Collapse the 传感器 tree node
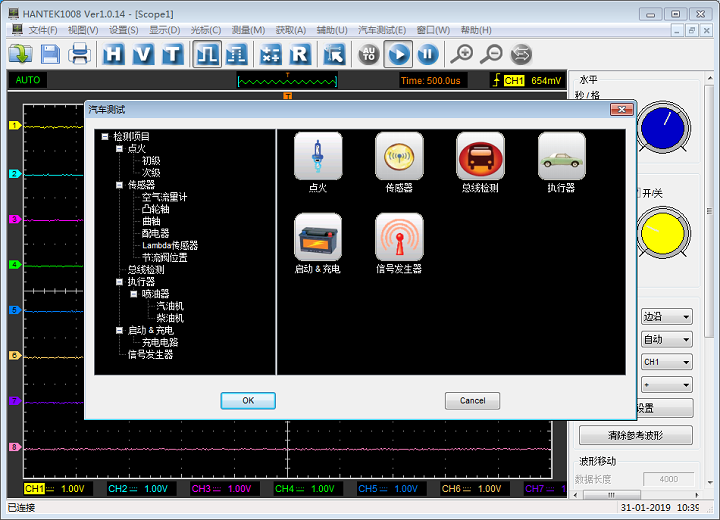The image size is (720, 520). tap(119, 185)
